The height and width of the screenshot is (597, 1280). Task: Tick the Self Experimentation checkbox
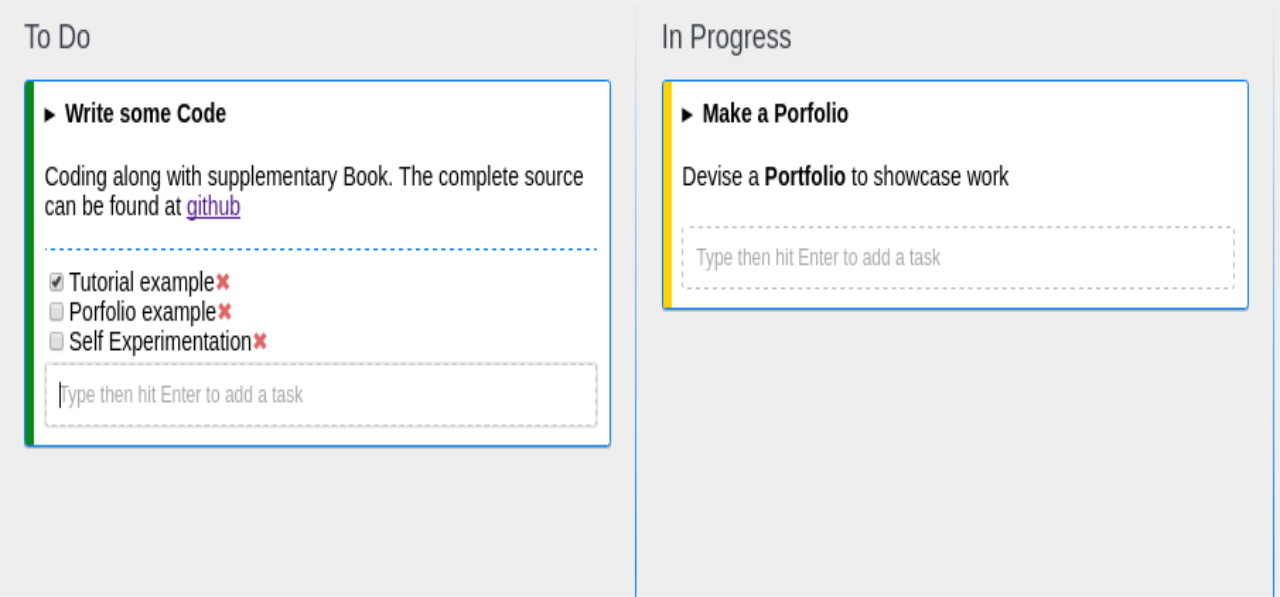click(57, 342)
